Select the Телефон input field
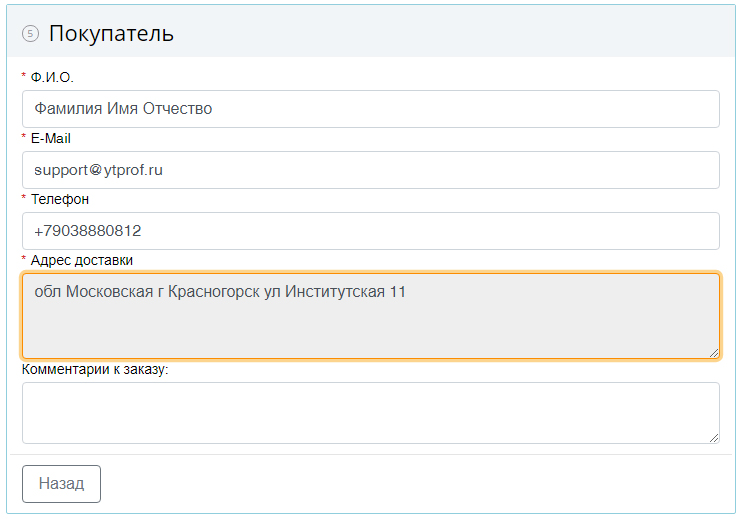The image size is (742, 520). click(x=371, y=231)
